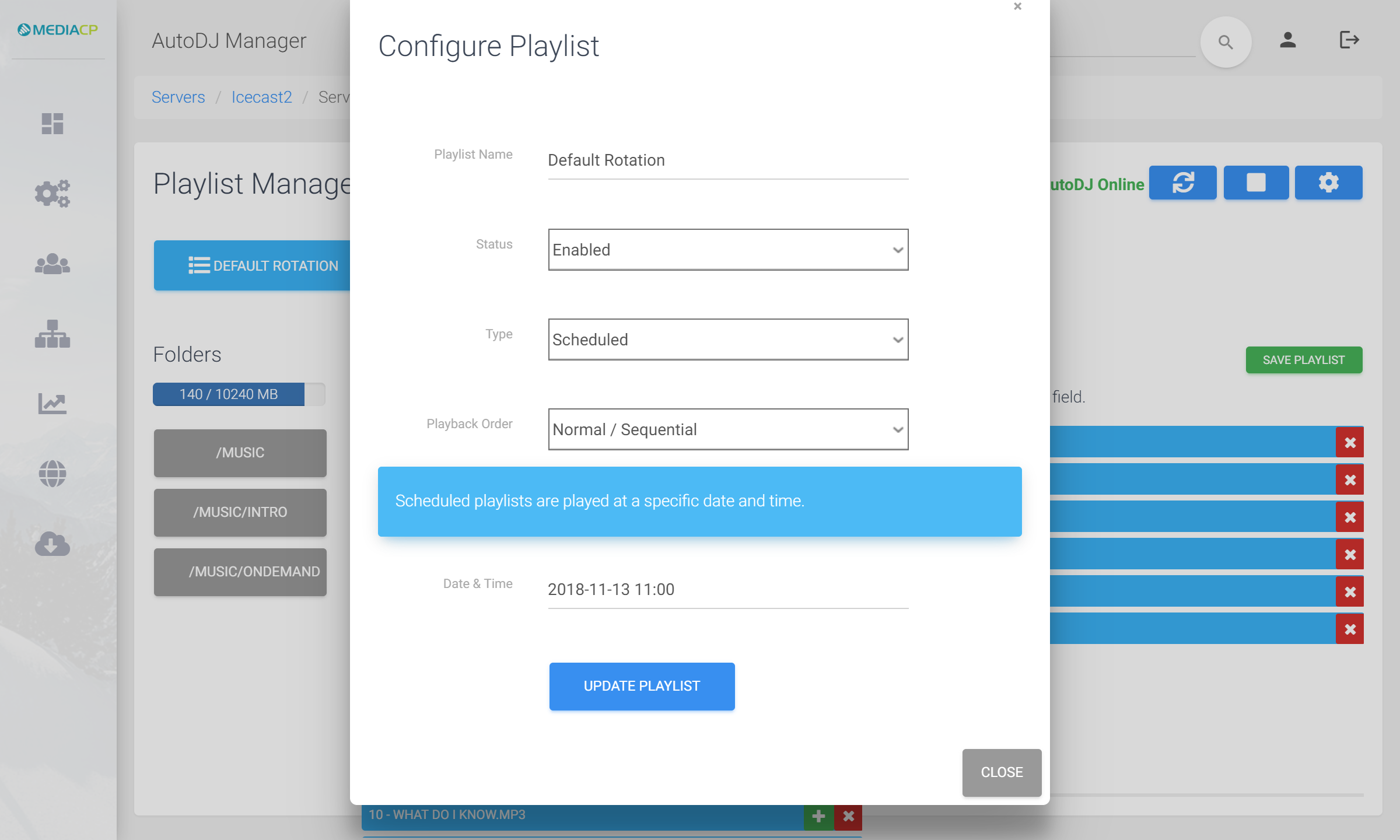1400x840 pixels.
Task: Open the cloud download sidebar icon
Action: 52,544
